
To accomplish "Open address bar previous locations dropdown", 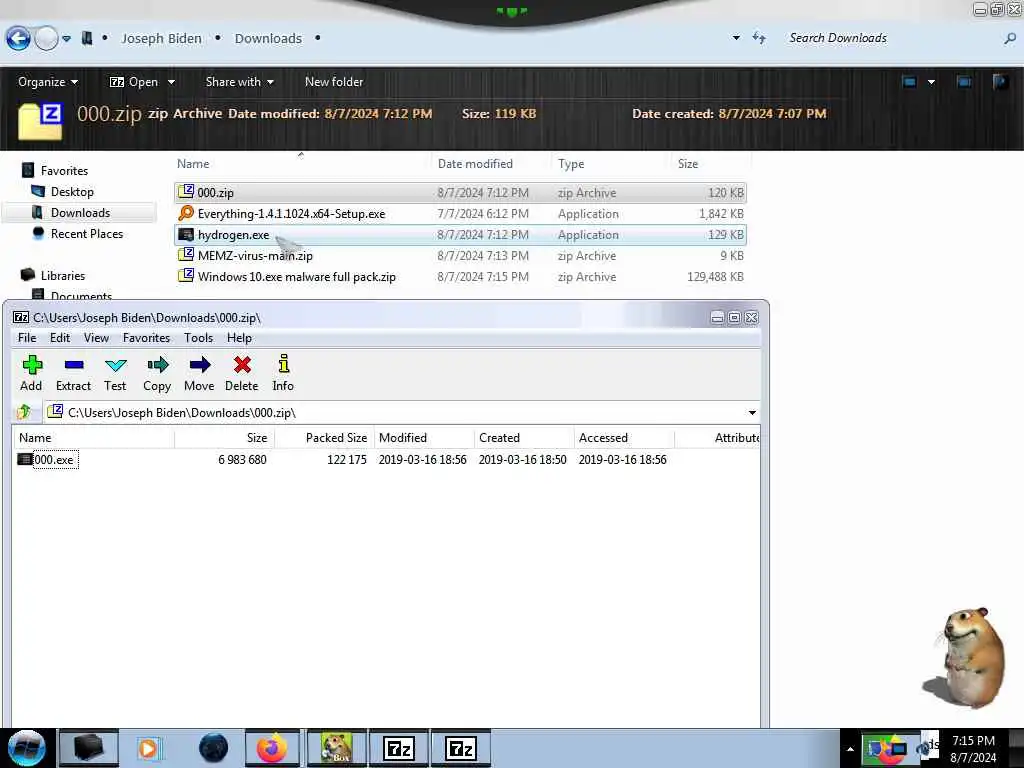I will tap(737, 38).
